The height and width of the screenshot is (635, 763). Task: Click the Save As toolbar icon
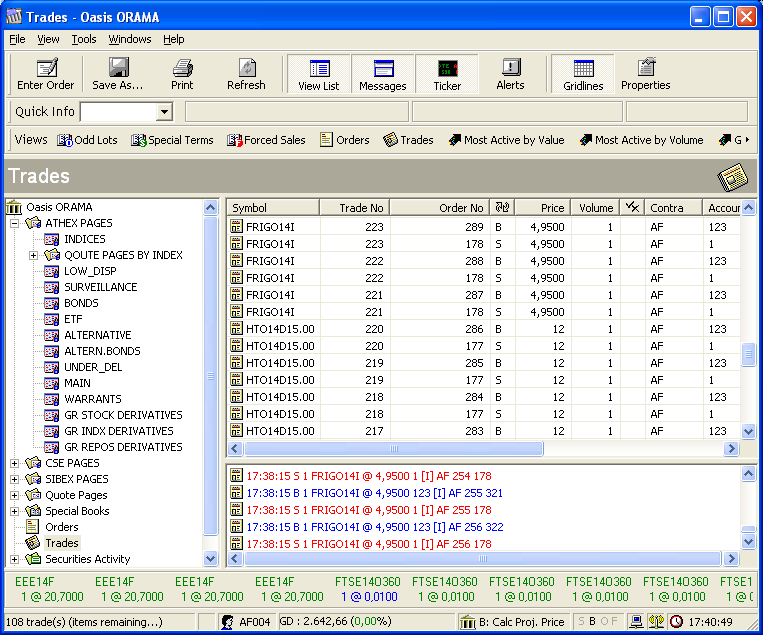point(118,74)
